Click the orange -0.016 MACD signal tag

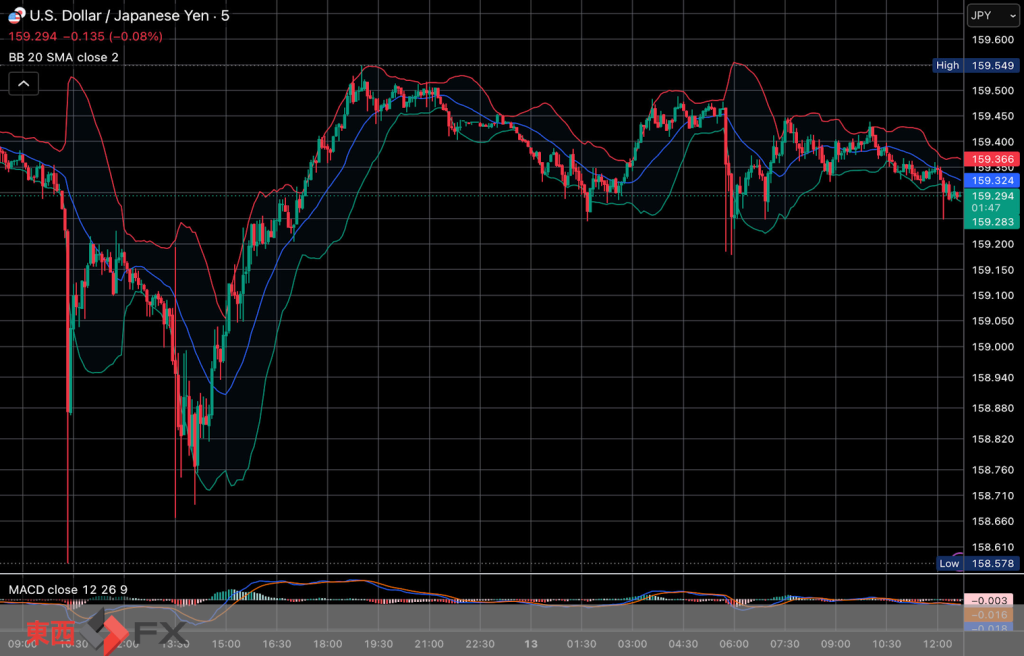click(989, 615)
